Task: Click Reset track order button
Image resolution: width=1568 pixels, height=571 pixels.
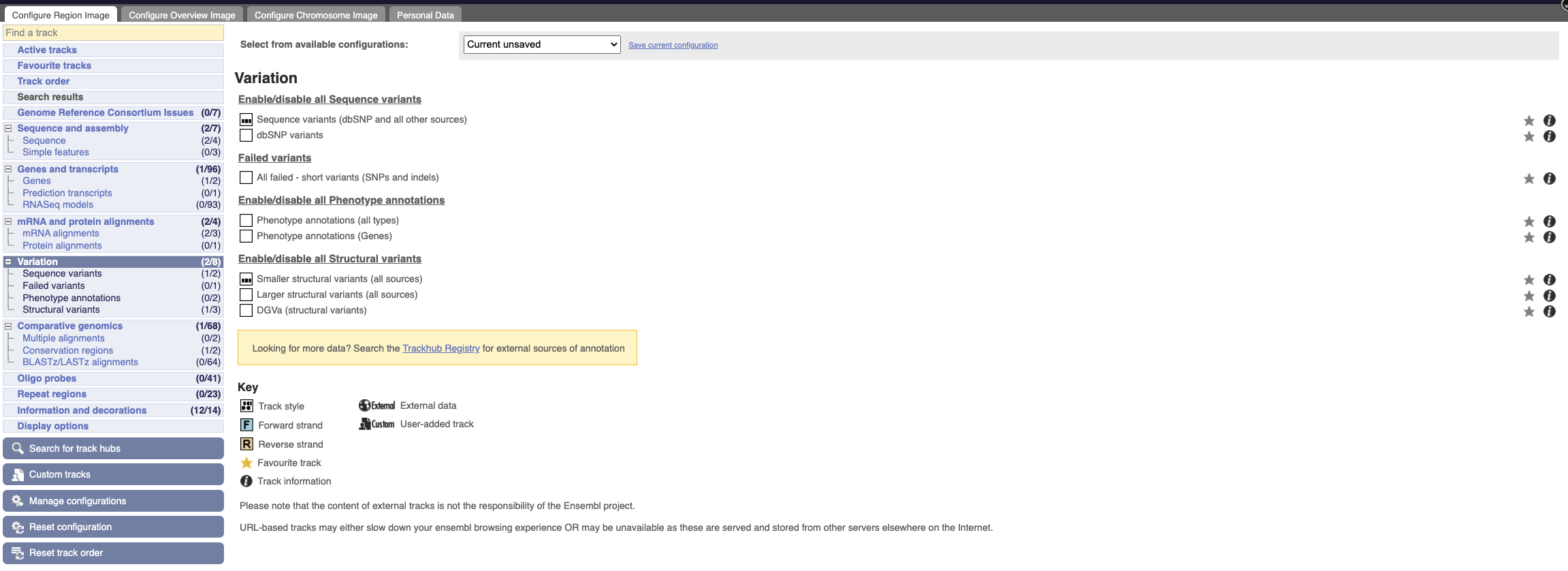Action: (x=113, y=553)
